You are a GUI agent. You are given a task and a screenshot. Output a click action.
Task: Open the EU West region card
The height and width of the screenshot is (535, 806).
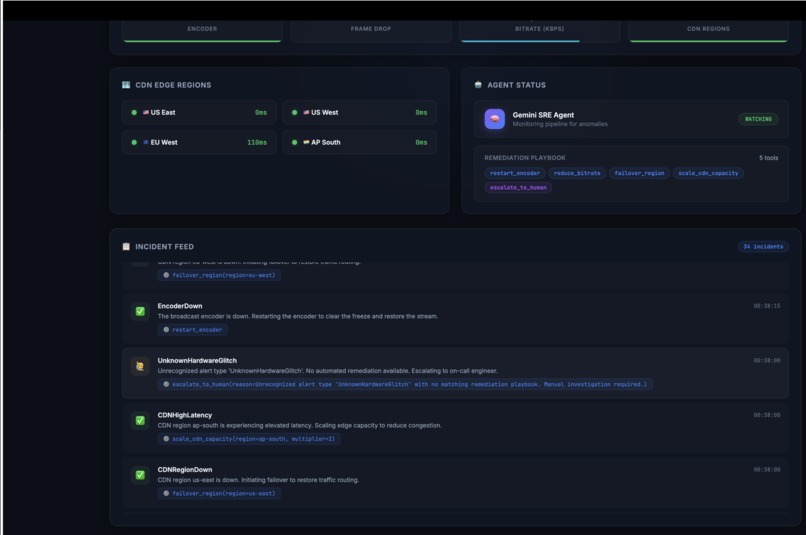tap(199, 142)
